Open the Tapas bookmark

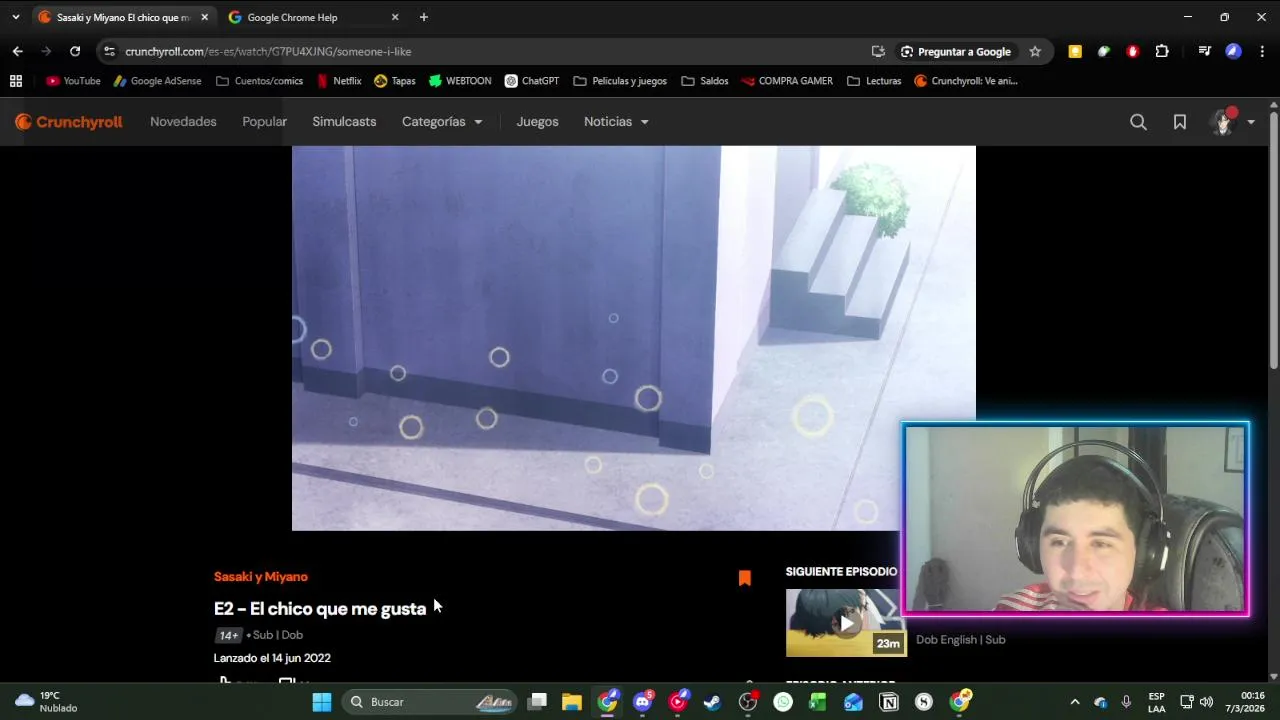pos(395,81)
